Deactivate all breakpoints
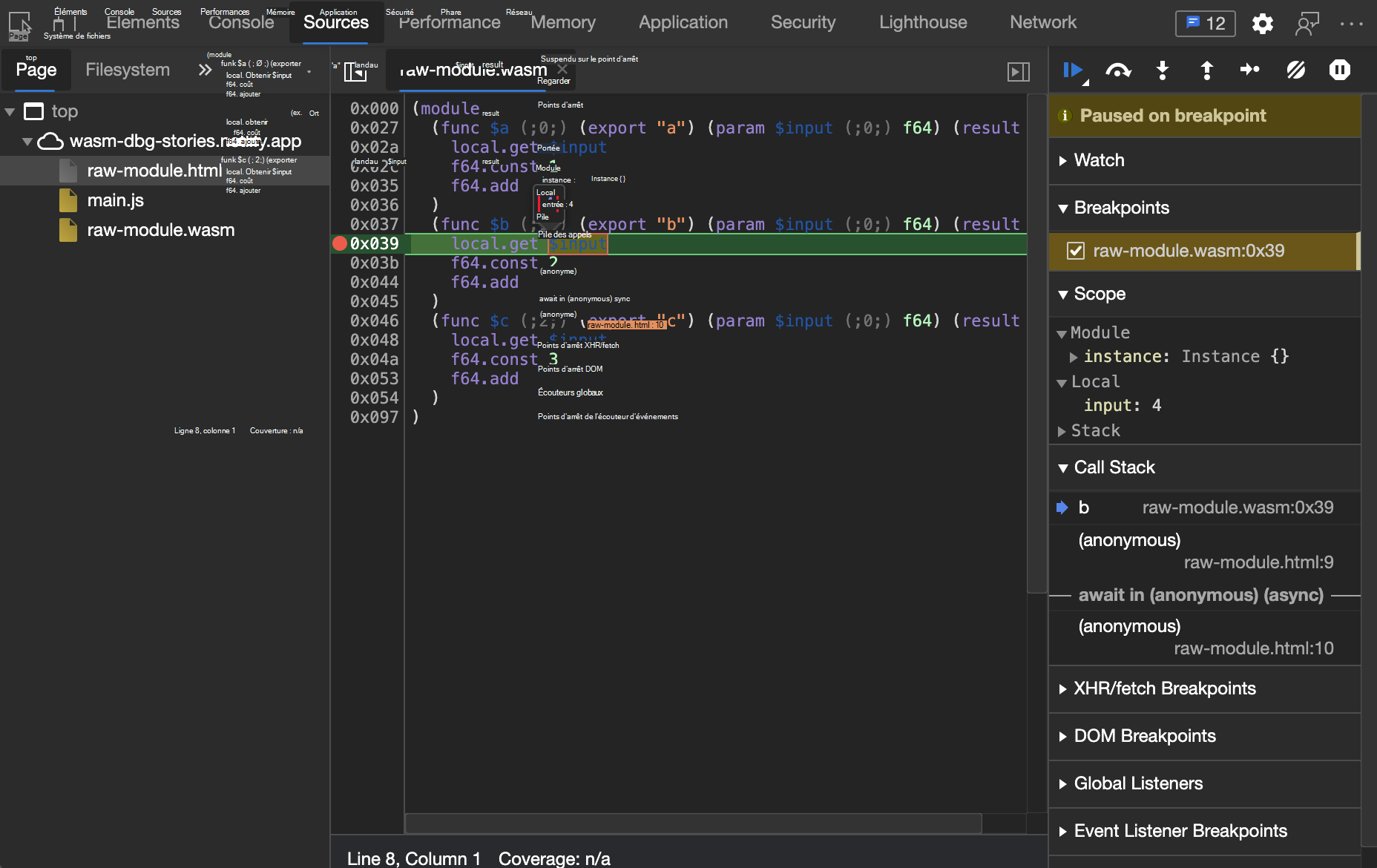 (1295, 70)
